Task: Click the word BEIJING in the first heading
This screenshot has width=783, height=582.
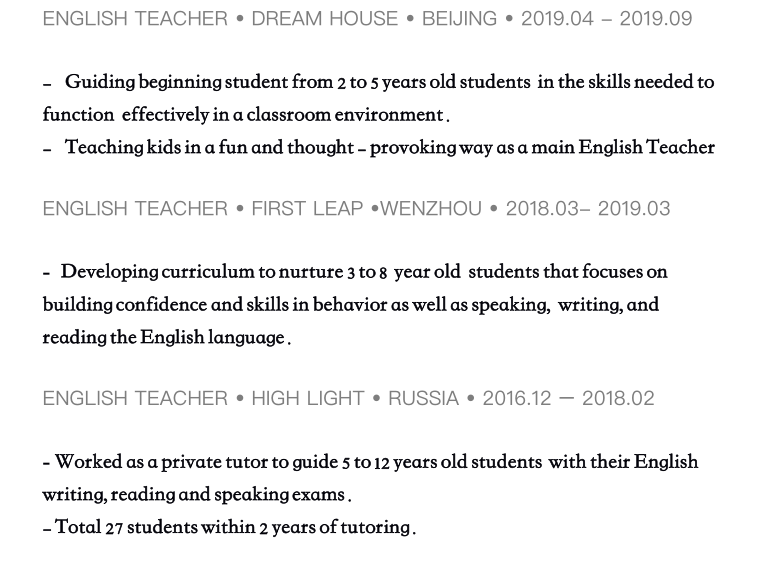Action: (x=459, y=19)
